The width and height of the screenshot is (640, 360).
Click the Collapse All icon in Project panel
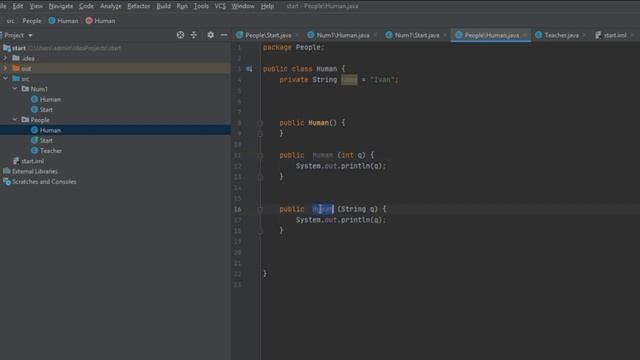pyautogui.click(x=194, y=35)
